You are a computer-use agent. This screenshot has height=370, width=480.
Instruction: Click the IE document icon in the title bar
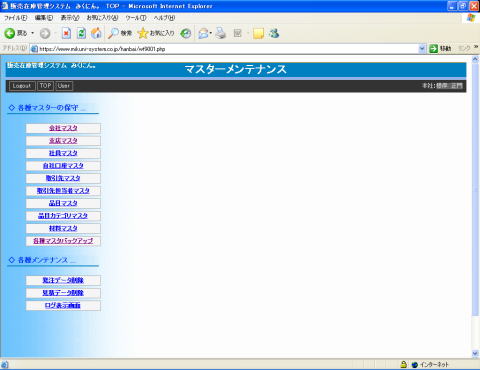5,6
